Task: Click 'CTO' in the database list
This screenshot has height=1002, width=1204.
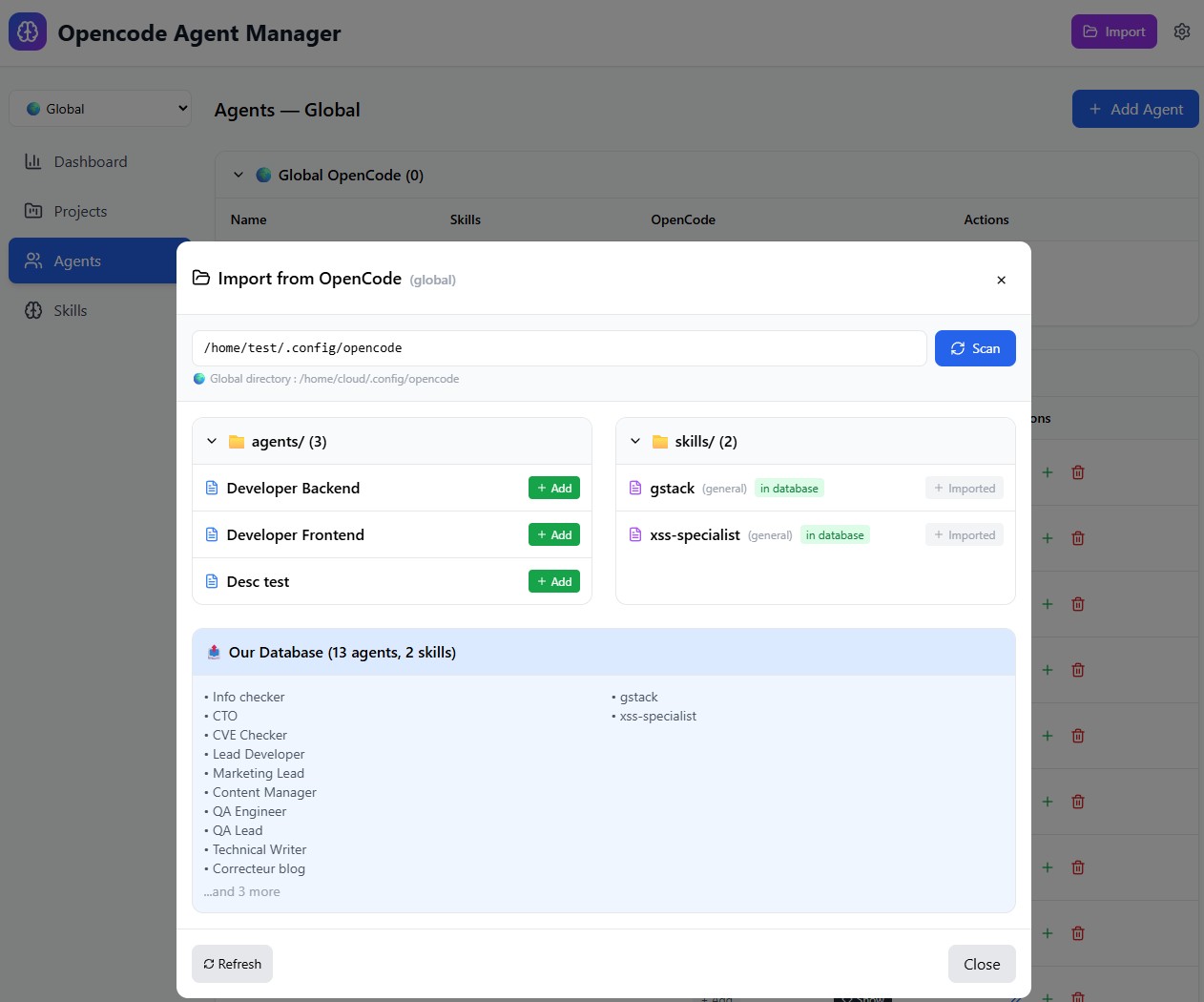Action: [225, 716]
